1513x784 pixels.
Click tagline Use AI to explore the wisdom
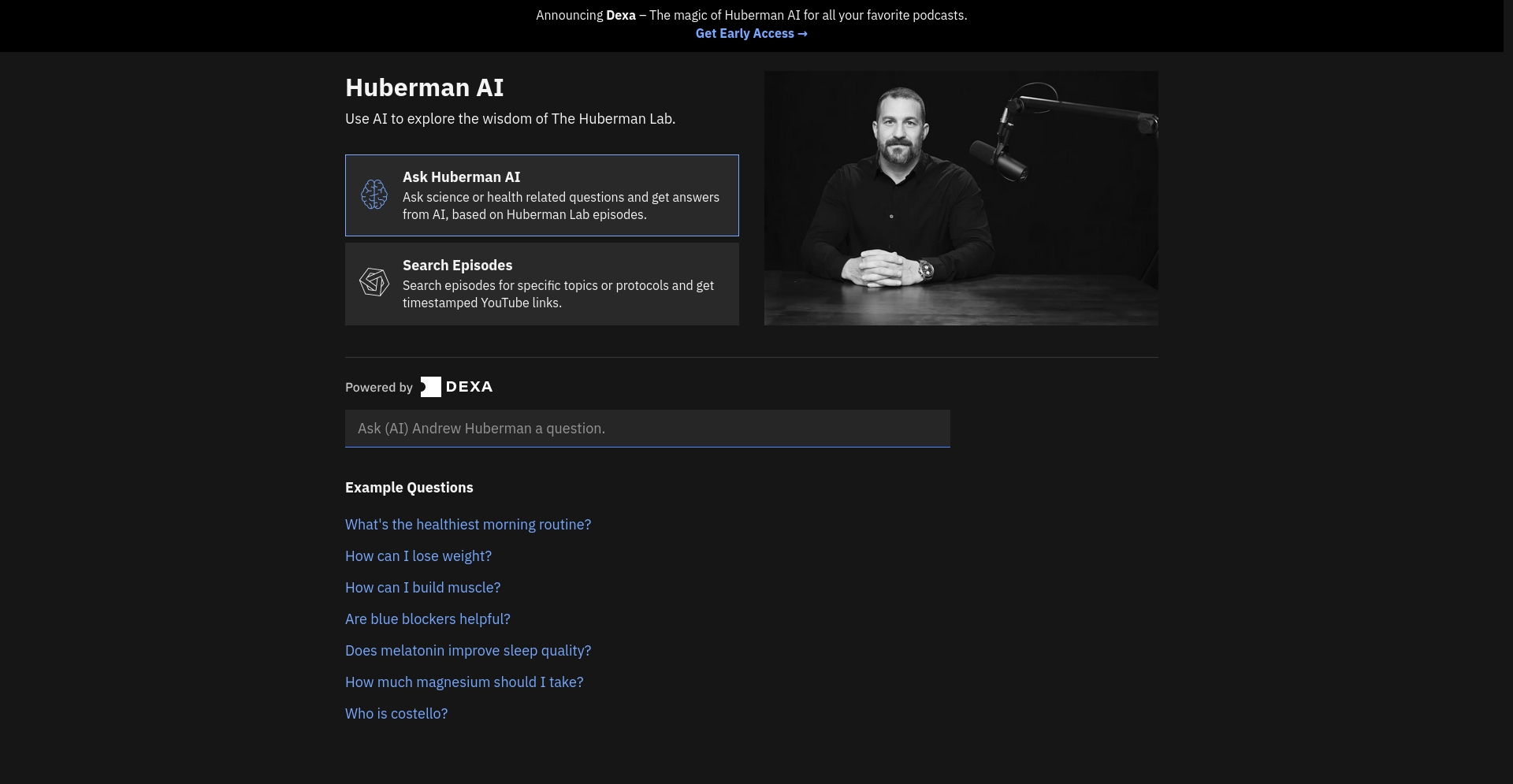coord(510,119)
